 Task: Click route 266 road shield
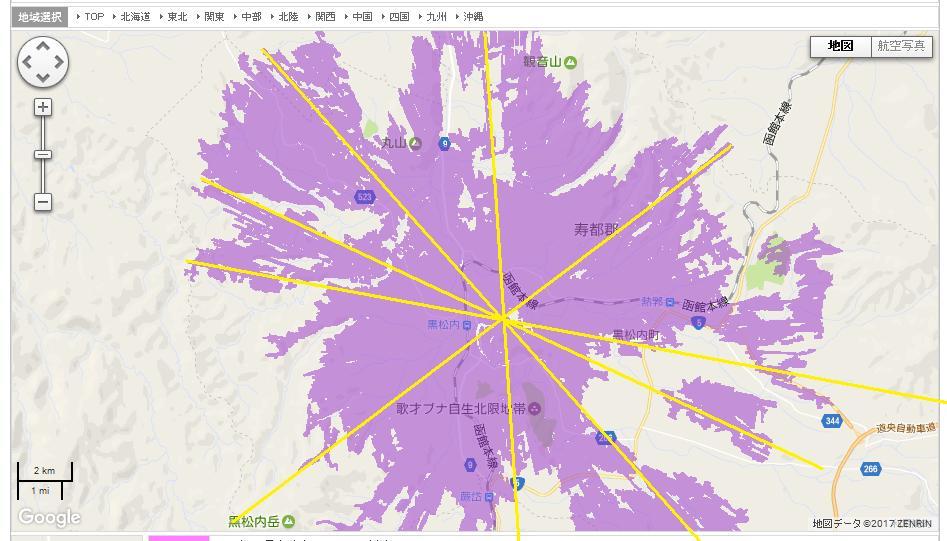pyautogui.click(x=870, y=469)
